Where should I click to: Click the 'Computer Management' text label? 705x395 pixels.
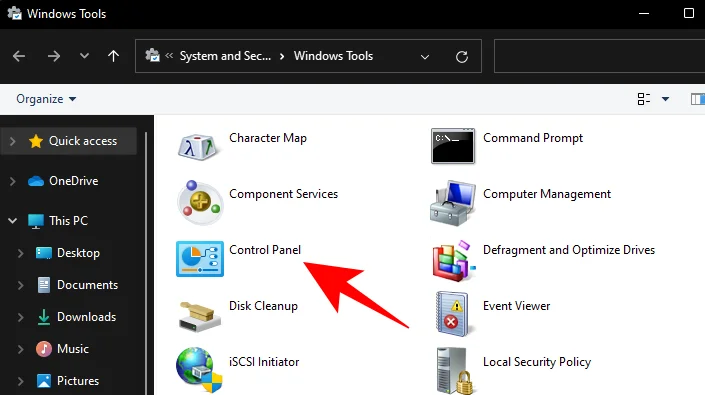547,194
